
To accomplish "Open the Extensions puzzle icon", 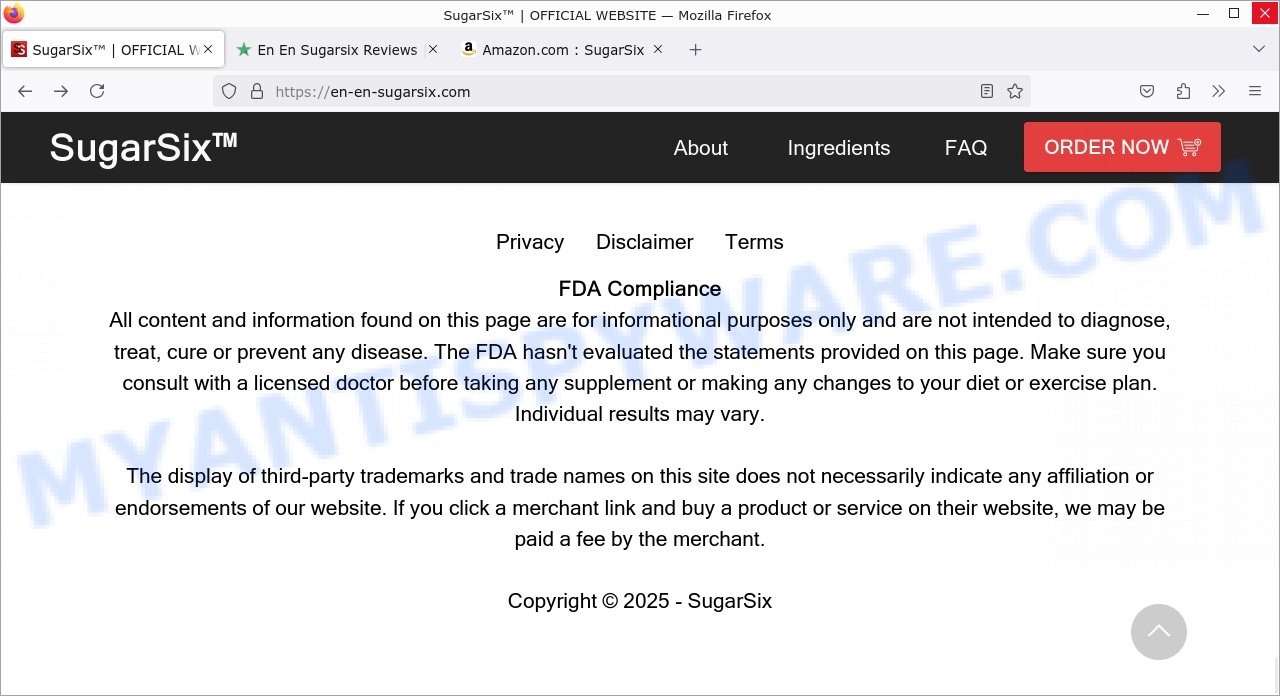I will pyautogui.click(x=1183, y=91).
